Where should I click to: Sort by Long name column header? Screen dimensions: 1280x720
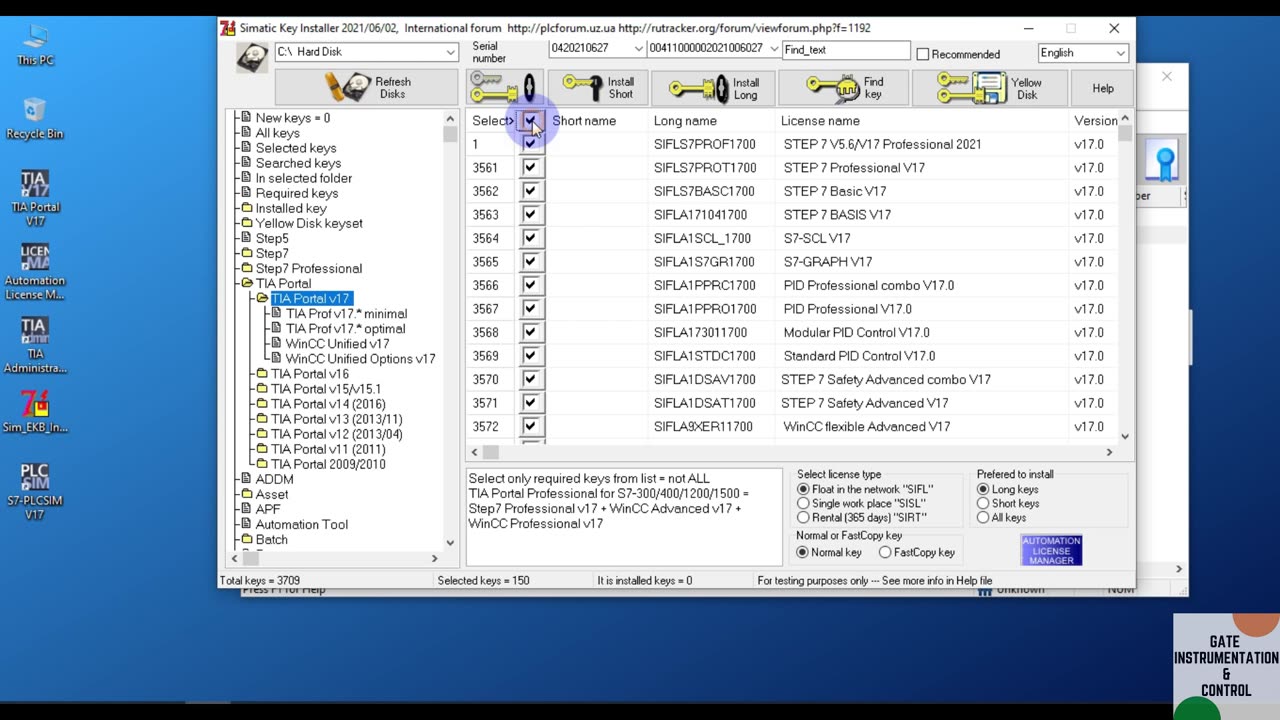[x=711, y=121]
